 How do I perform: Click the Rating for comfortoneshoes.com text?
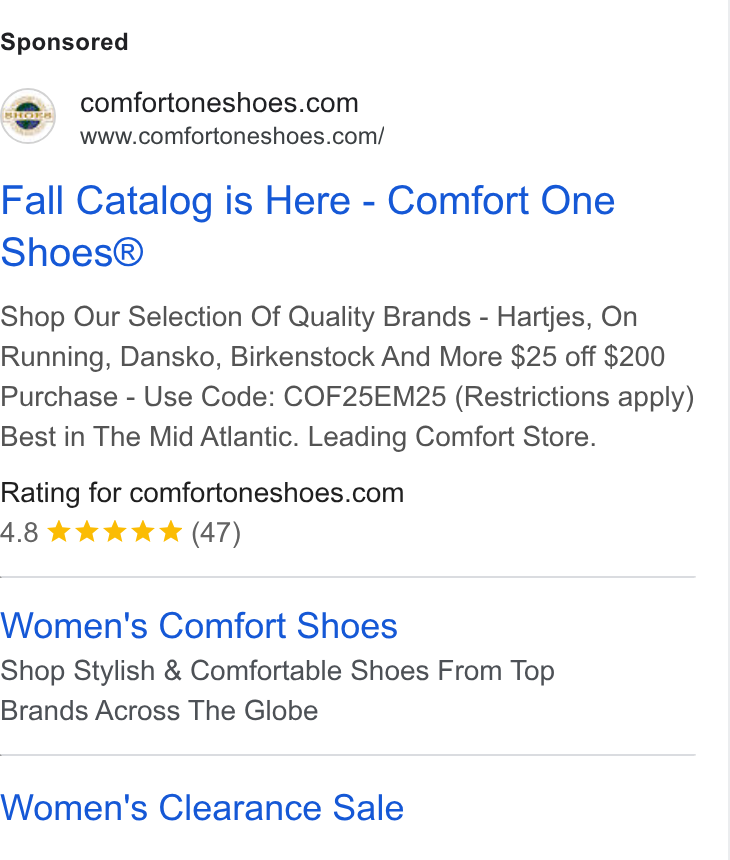click(x=202, y=493)
